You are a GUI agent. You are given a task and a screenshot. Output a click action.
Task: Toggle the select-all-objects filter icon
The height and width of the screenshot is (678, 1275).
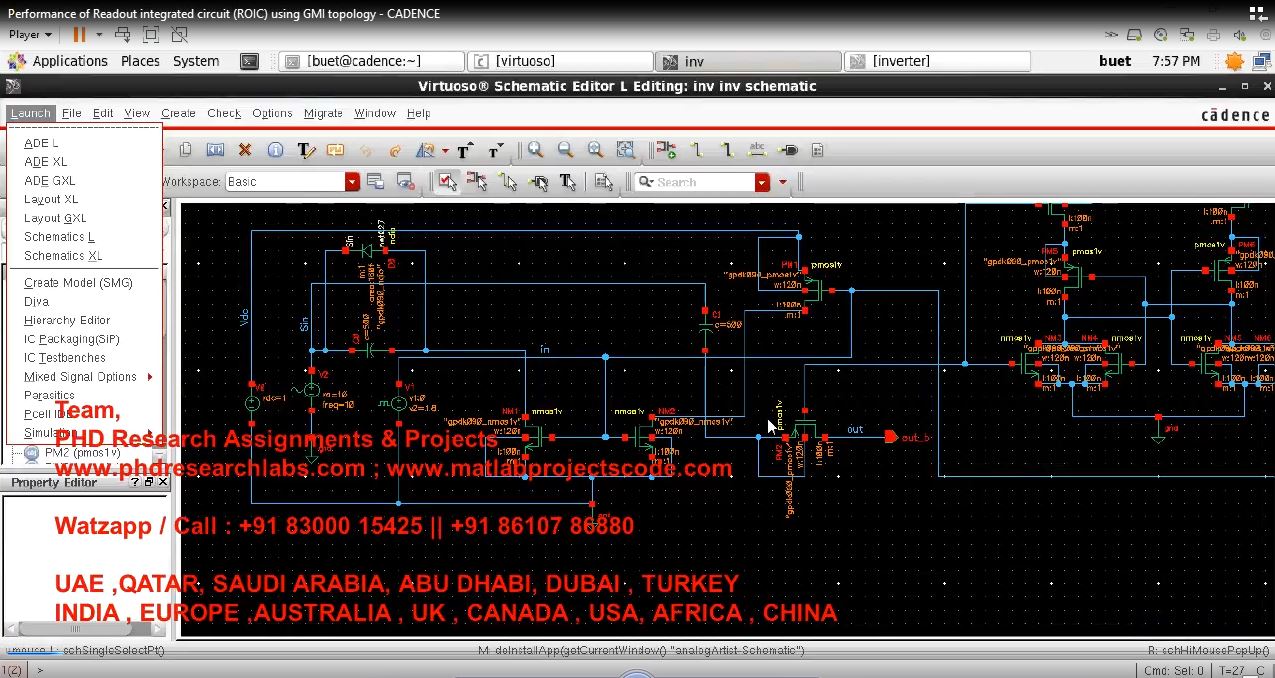pos(447,182)
